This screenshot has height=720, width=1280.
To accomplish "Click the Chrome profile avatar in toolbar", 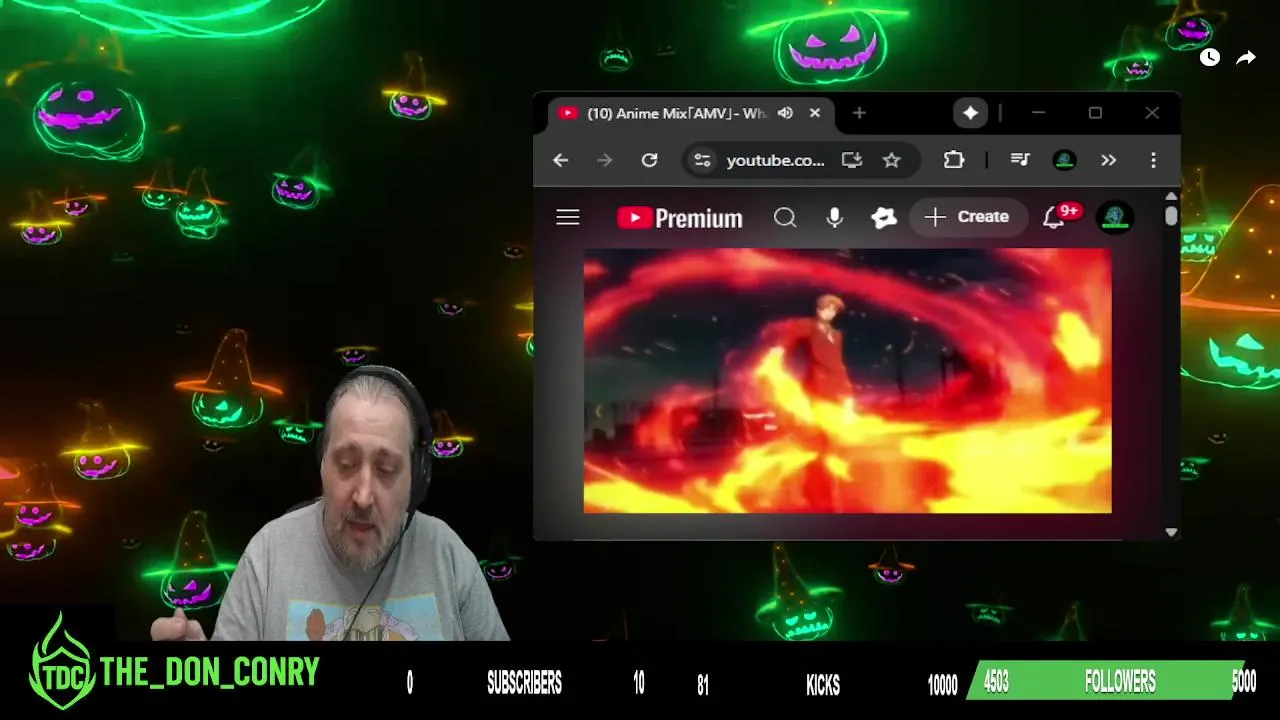I will [1065, 160].
